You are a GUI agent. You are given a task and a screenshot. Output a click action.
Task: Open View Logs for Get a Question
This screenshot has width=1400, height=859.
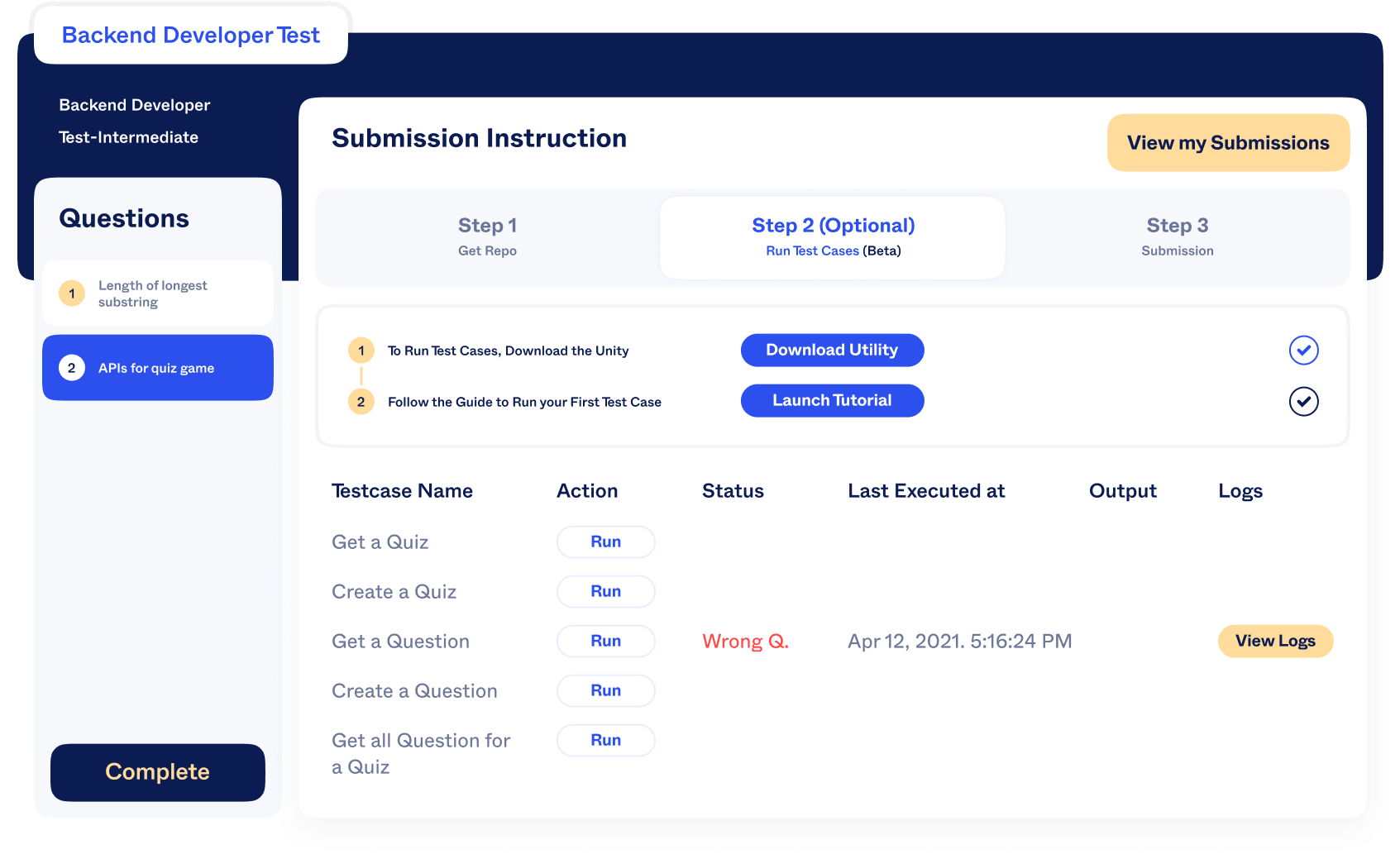1275,641
